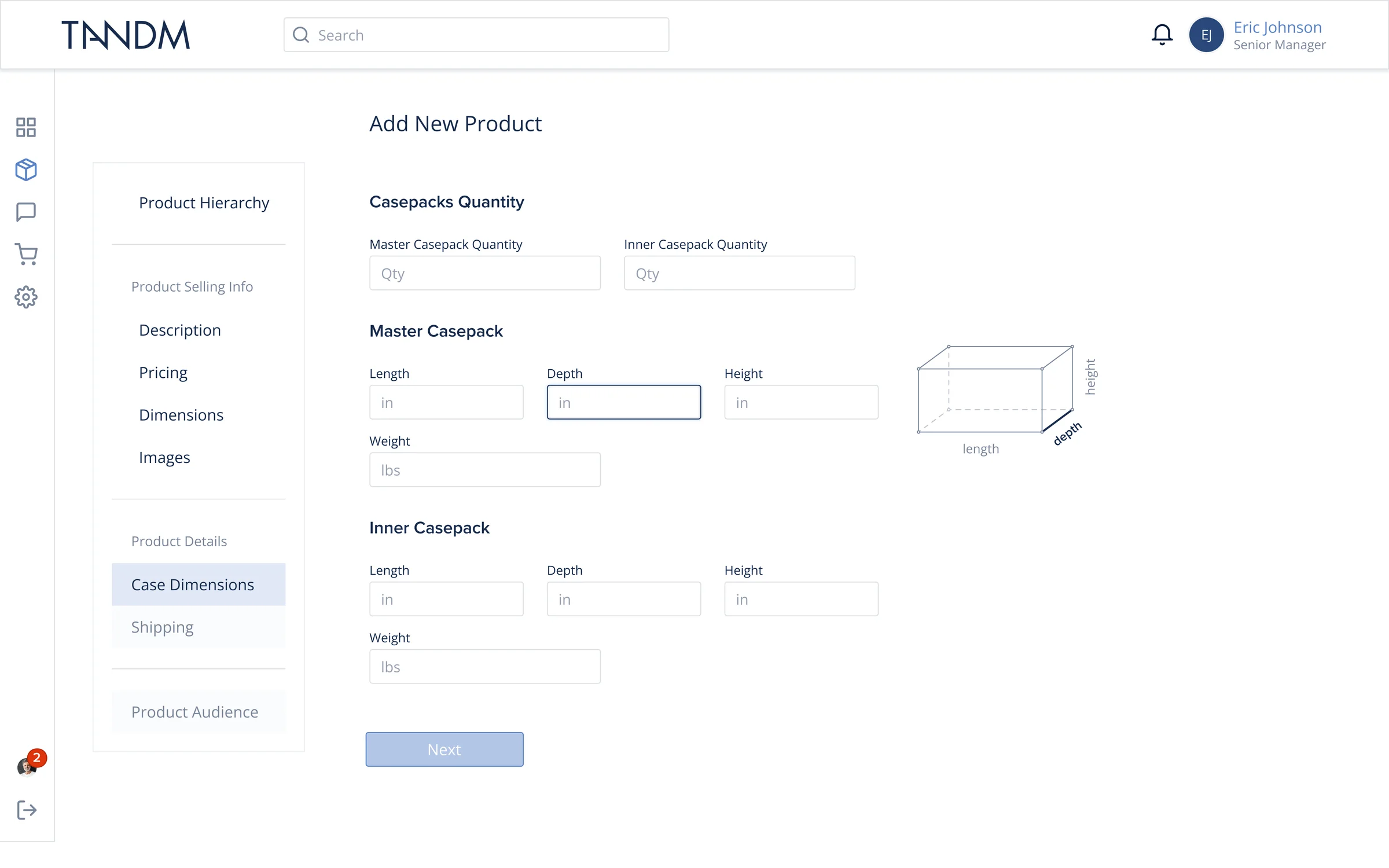Open the dashboard grid icon in sidebar

tap(26, 127)
